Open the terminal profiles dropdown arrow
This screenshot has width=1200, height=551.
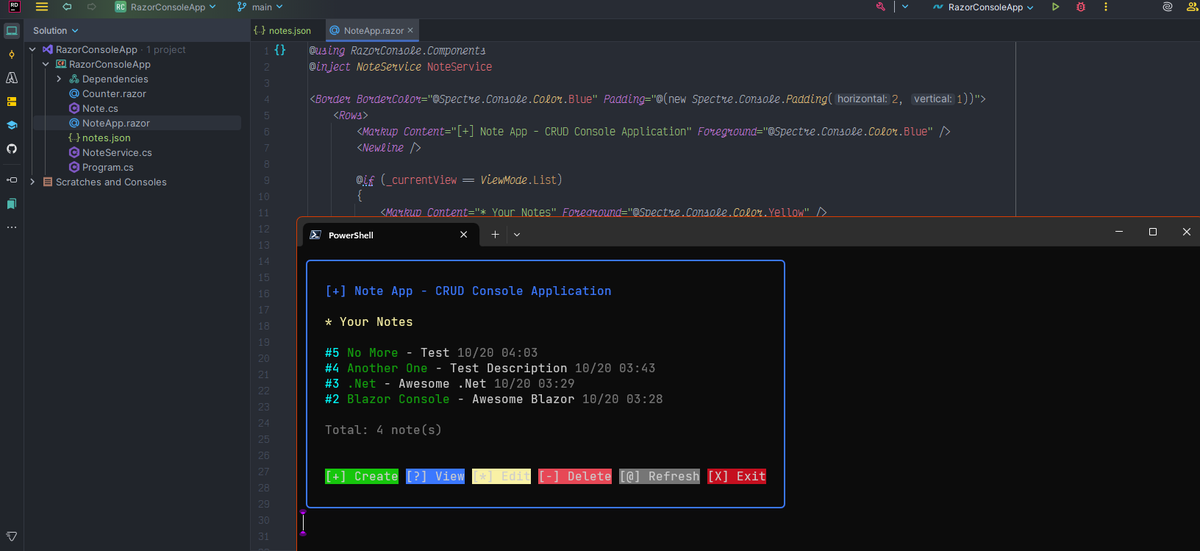[516, 235]
